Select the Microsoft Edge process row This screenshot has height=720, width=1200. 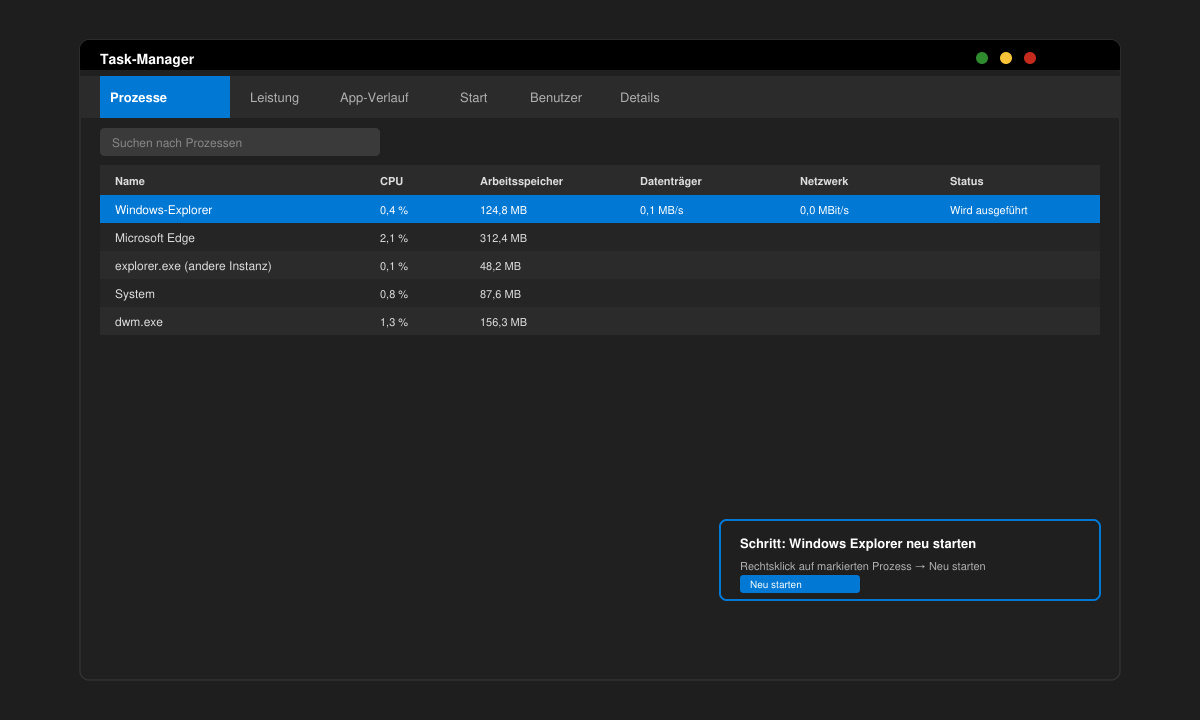[600, 238]
